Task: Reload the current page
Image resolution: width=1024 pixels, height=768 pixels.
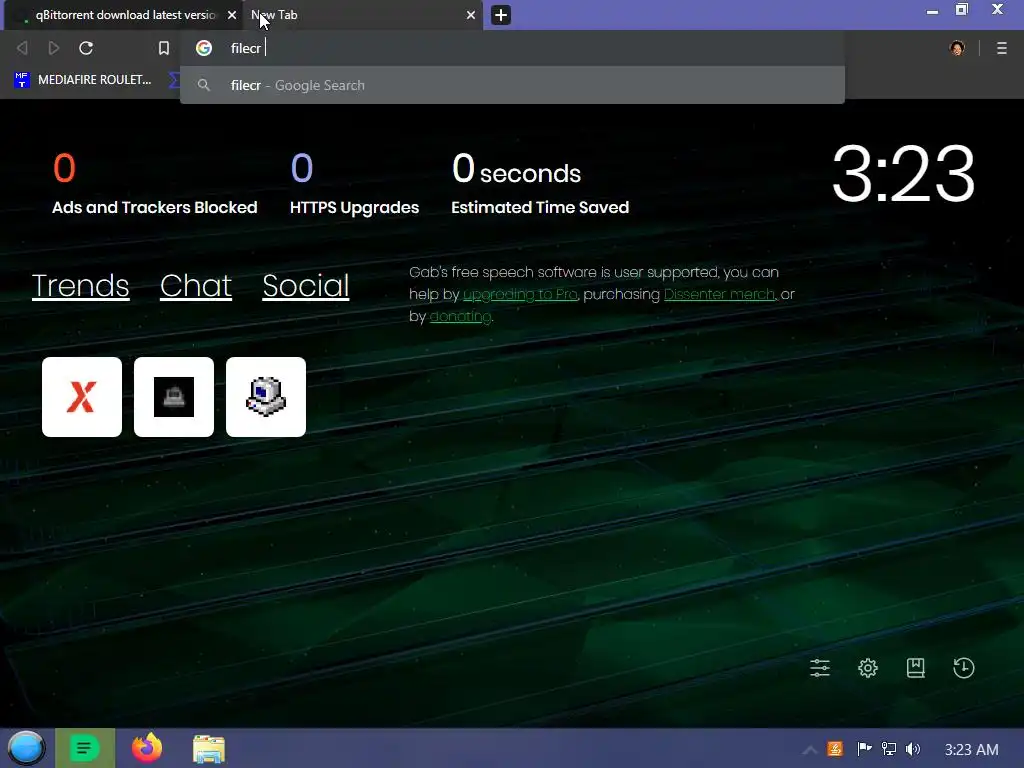Action: coord(86,48)
